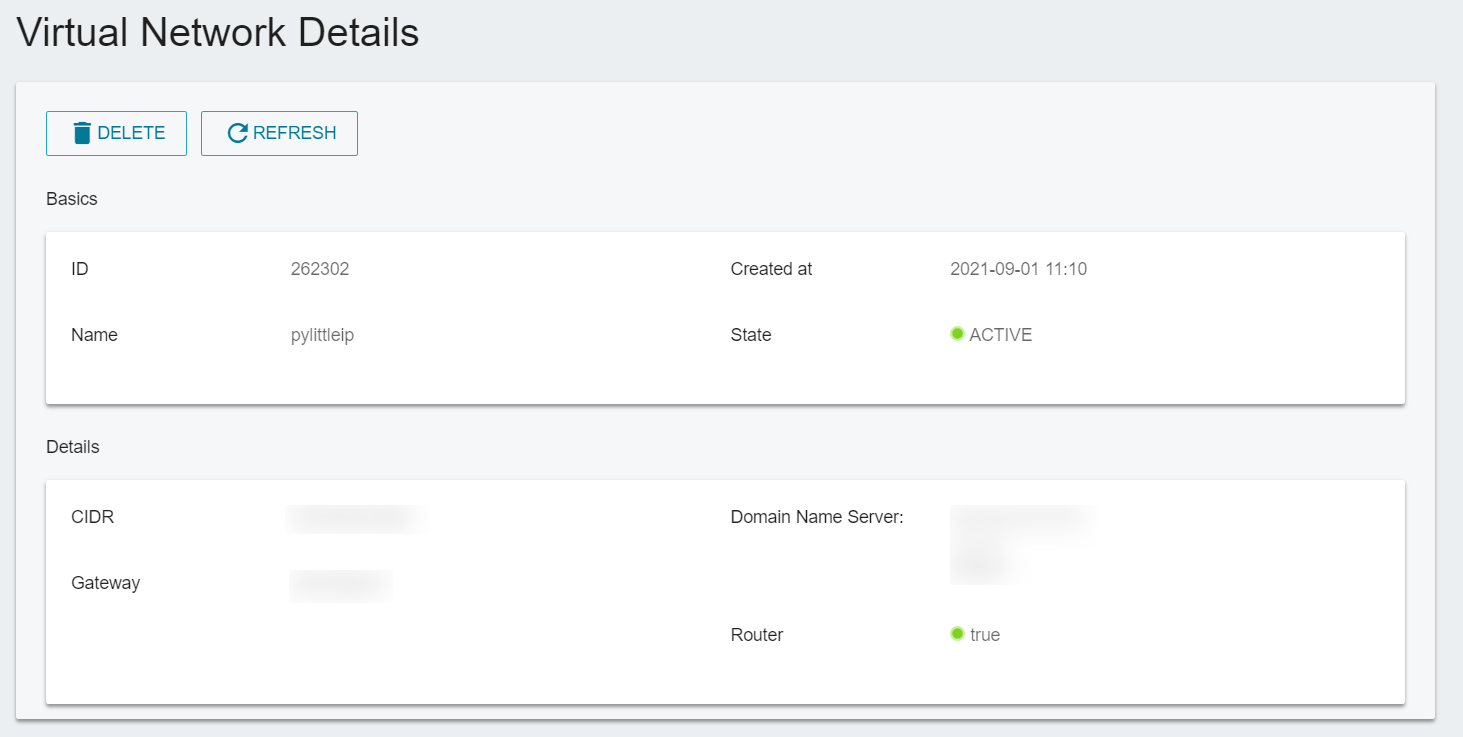Select the network name pylittleip
The image size is (1463, 737).
pyautogui.click(x=322, y=335)
